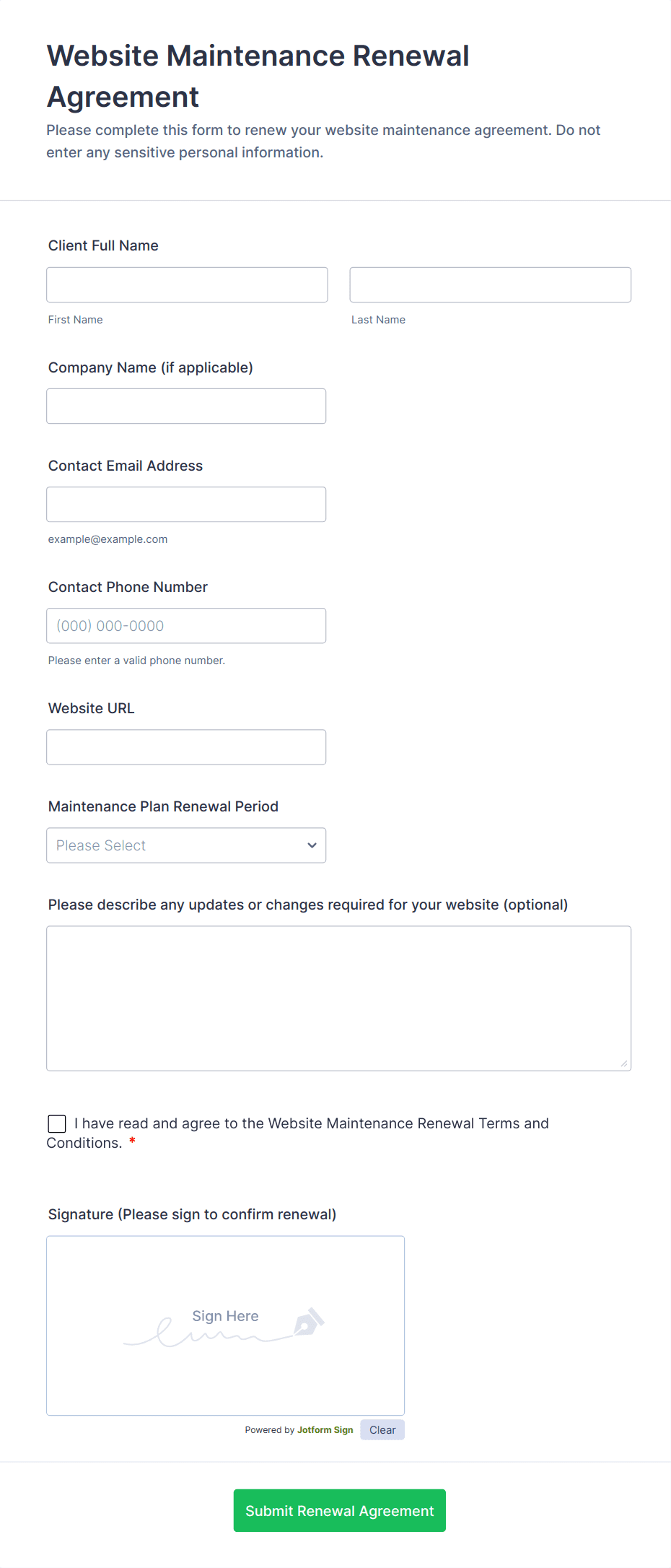Clear the signature field
The height and width of the screenshot is (1568, 671).
point(382,1430)
